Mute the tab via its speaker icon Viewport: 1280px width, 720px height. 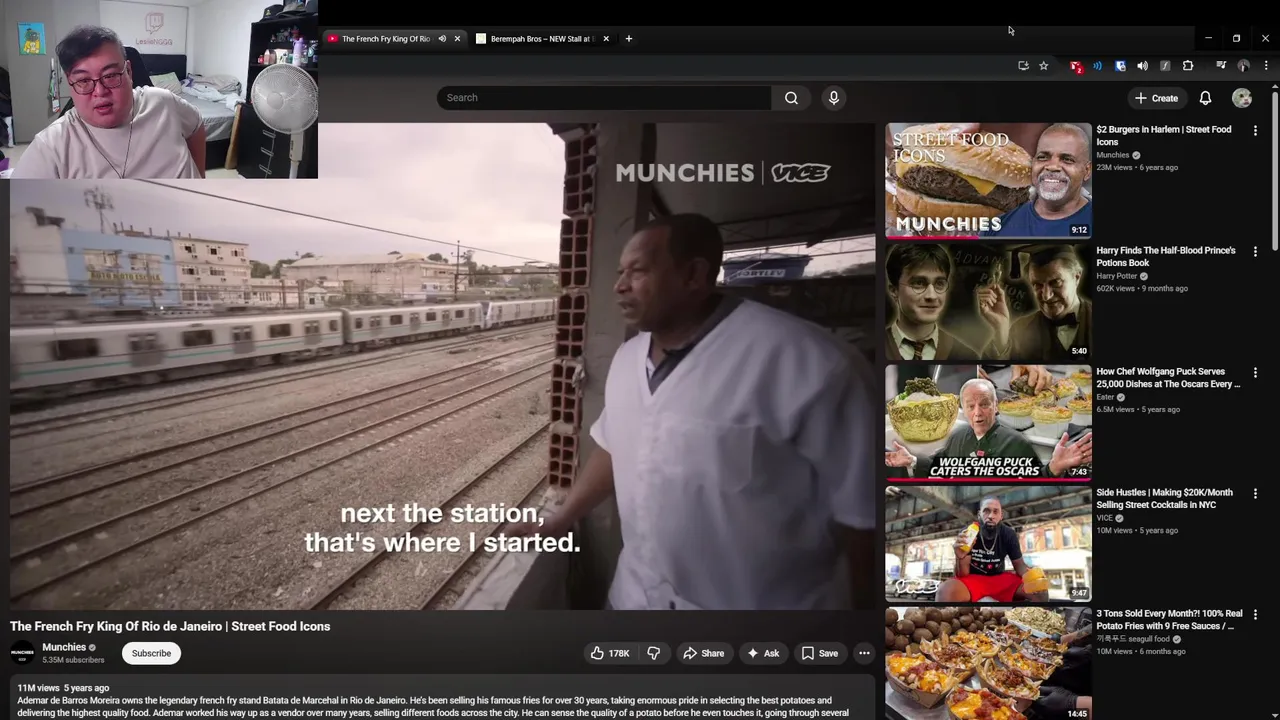(x=442, y=39)
